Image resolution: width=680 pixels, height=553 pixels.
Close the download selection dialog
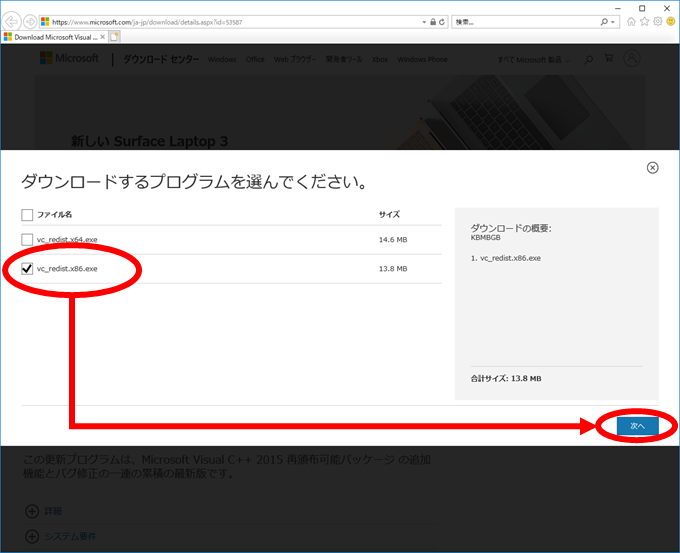coord(652,168)
